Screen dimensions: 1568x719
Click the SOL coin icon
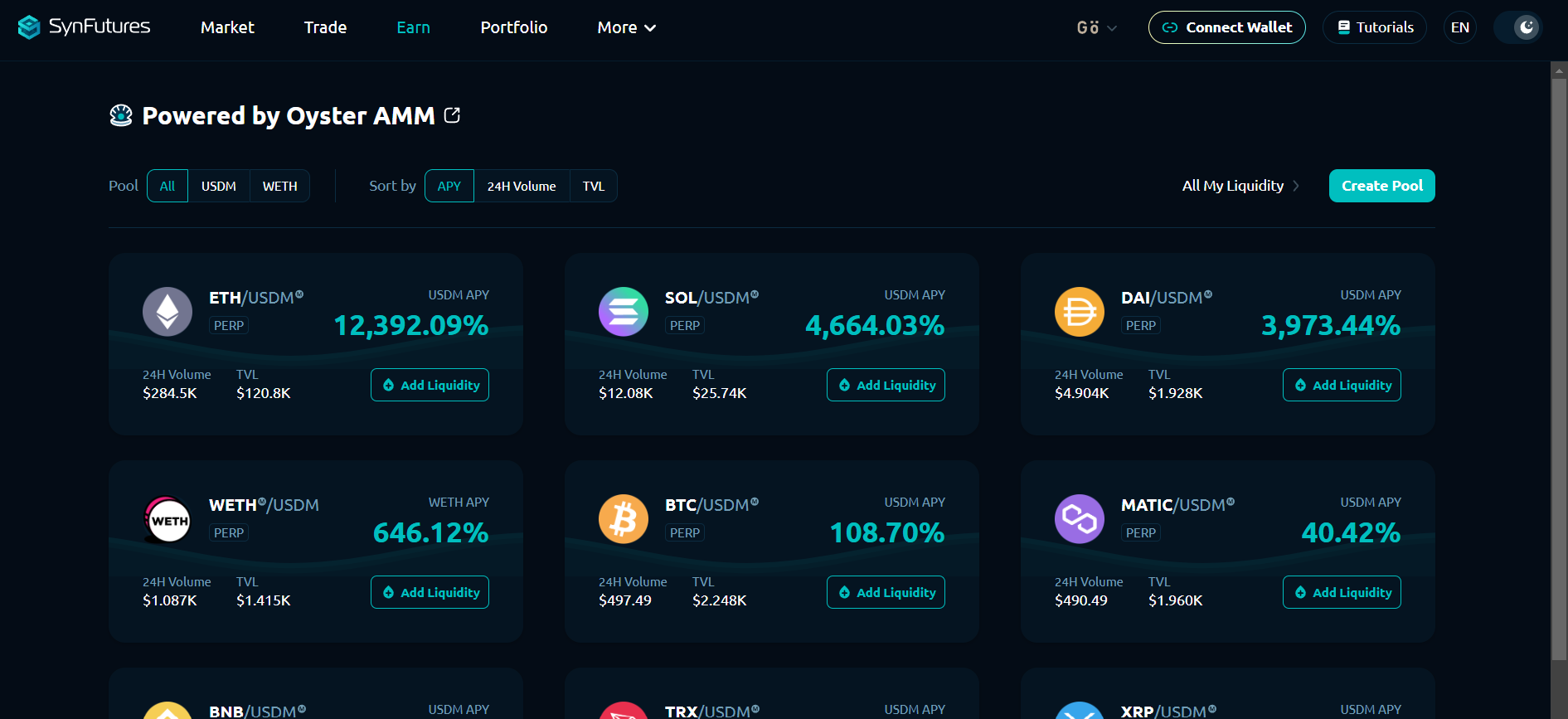click(x=624, y=312)
